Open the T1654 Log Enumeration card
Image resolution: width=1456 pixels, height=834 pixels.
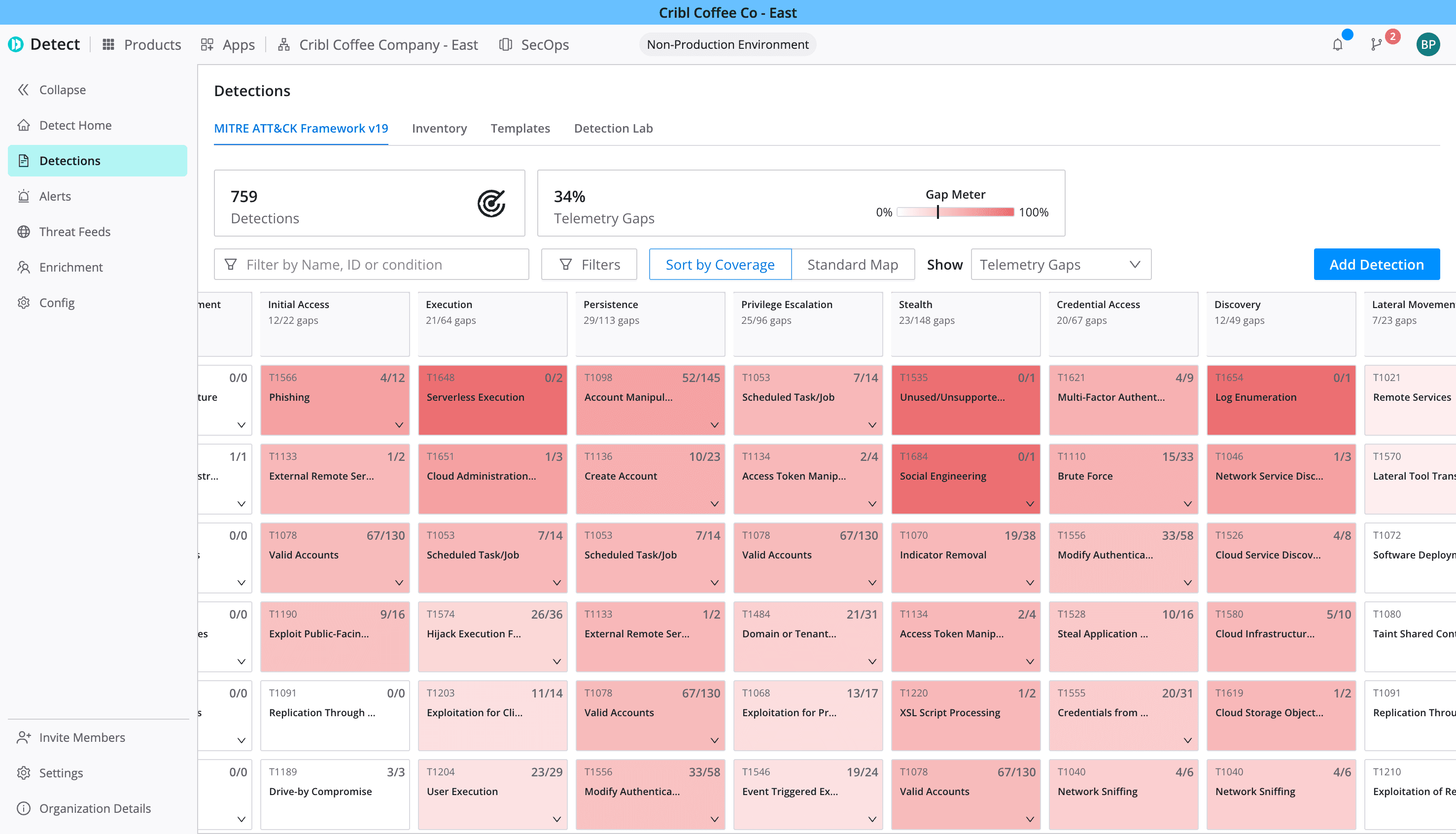pyautogui.click(x=1282, y=400)
